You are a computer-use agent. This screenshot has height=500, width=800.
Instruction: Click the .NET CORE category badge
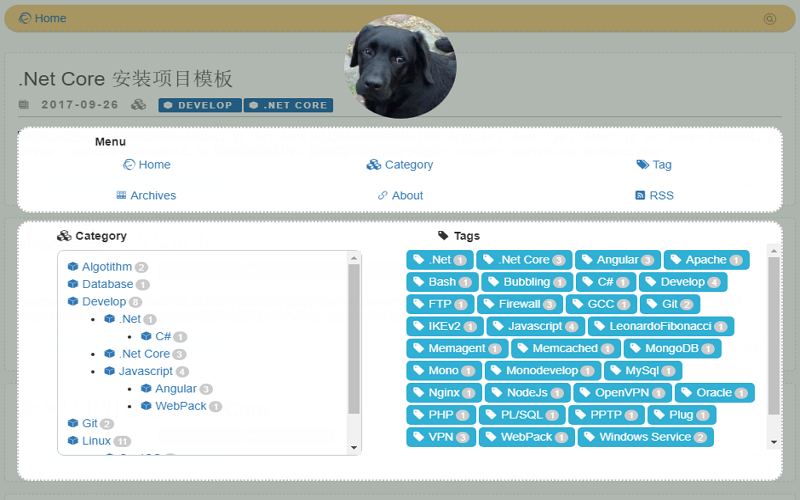click(288, 105)
